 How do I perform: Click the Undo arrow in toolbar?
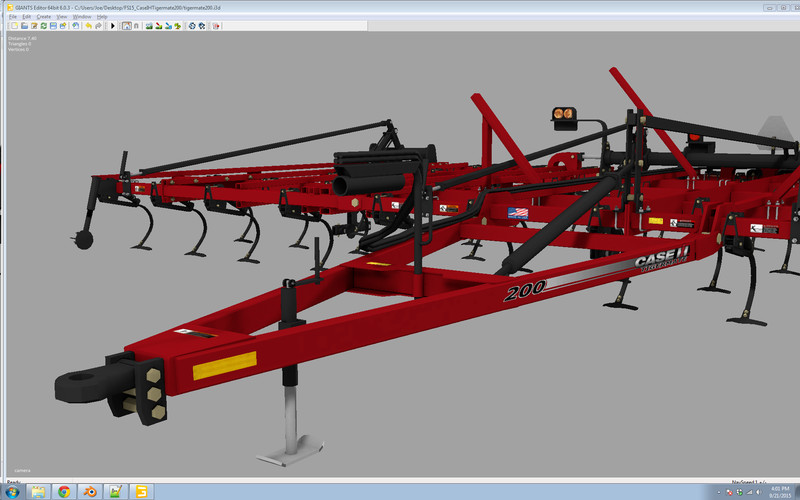88,25
